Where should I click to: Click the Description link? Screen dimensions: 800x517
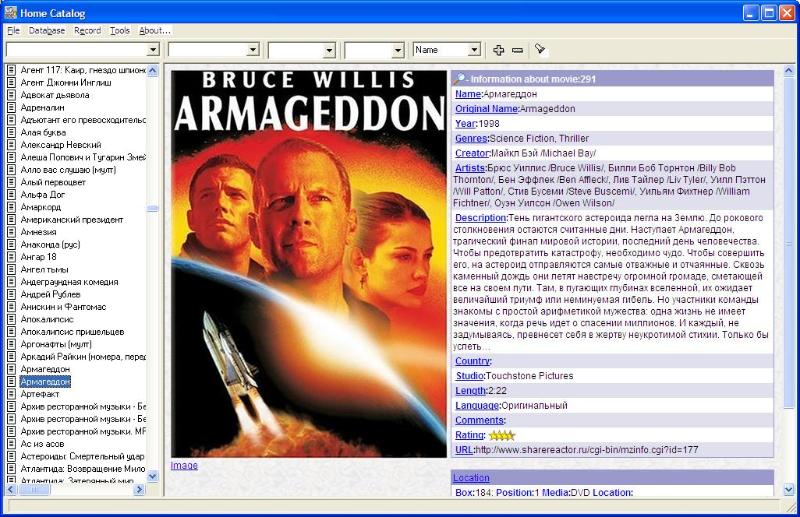(481, 218)
